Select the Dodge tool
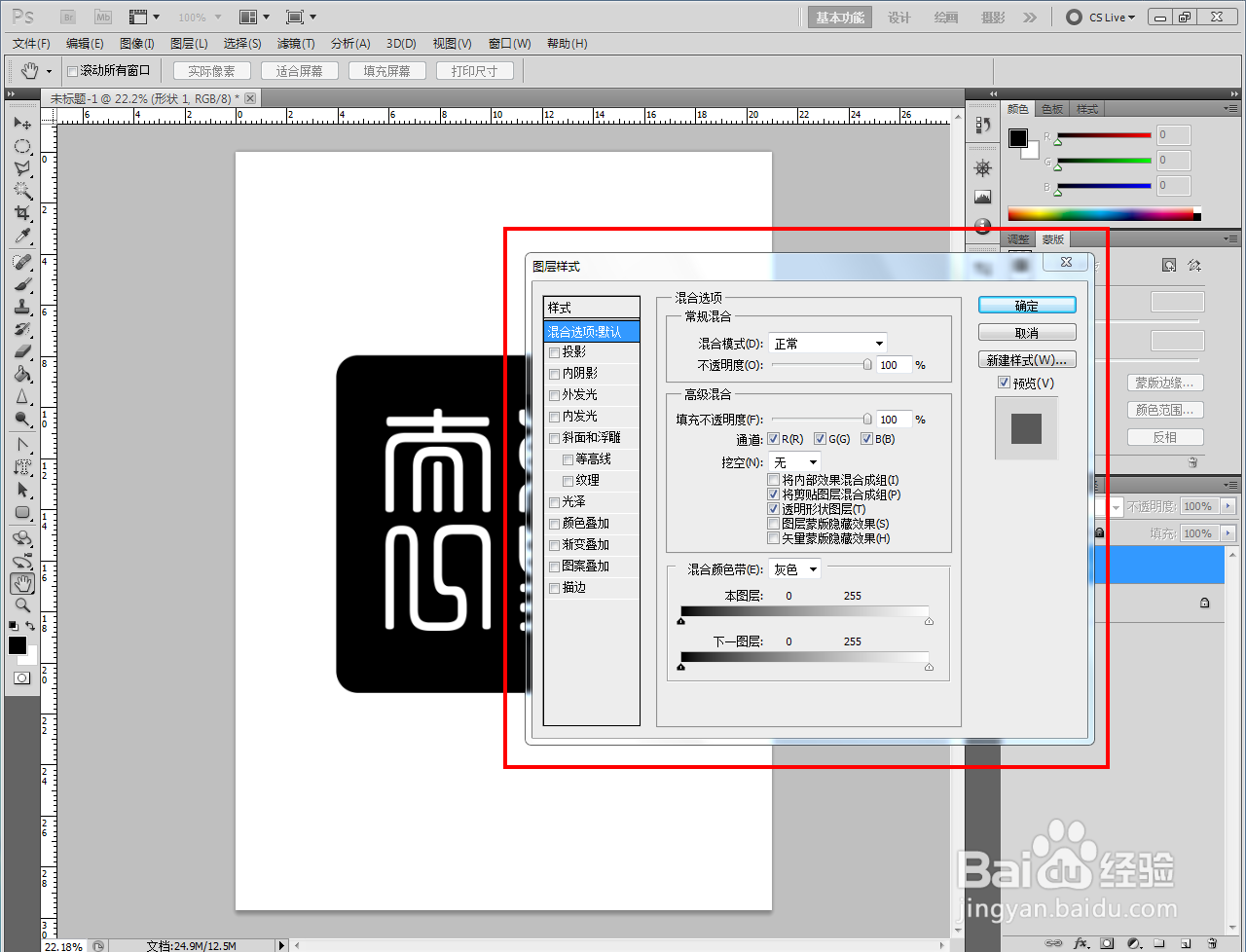The image size is (1246, 952). pos(22,419)
